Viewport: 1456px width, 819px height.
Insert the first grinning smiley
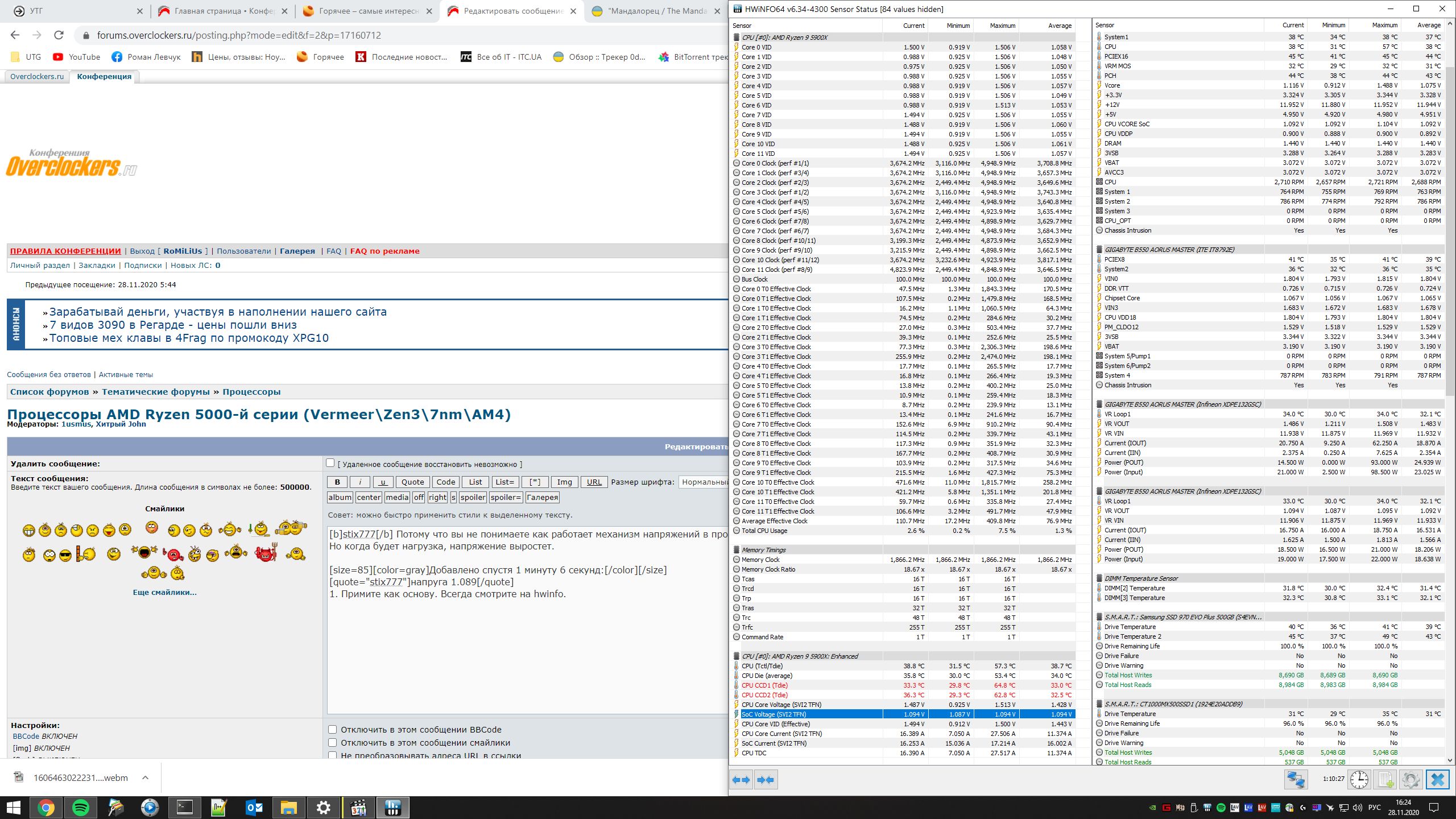[28, 531]
